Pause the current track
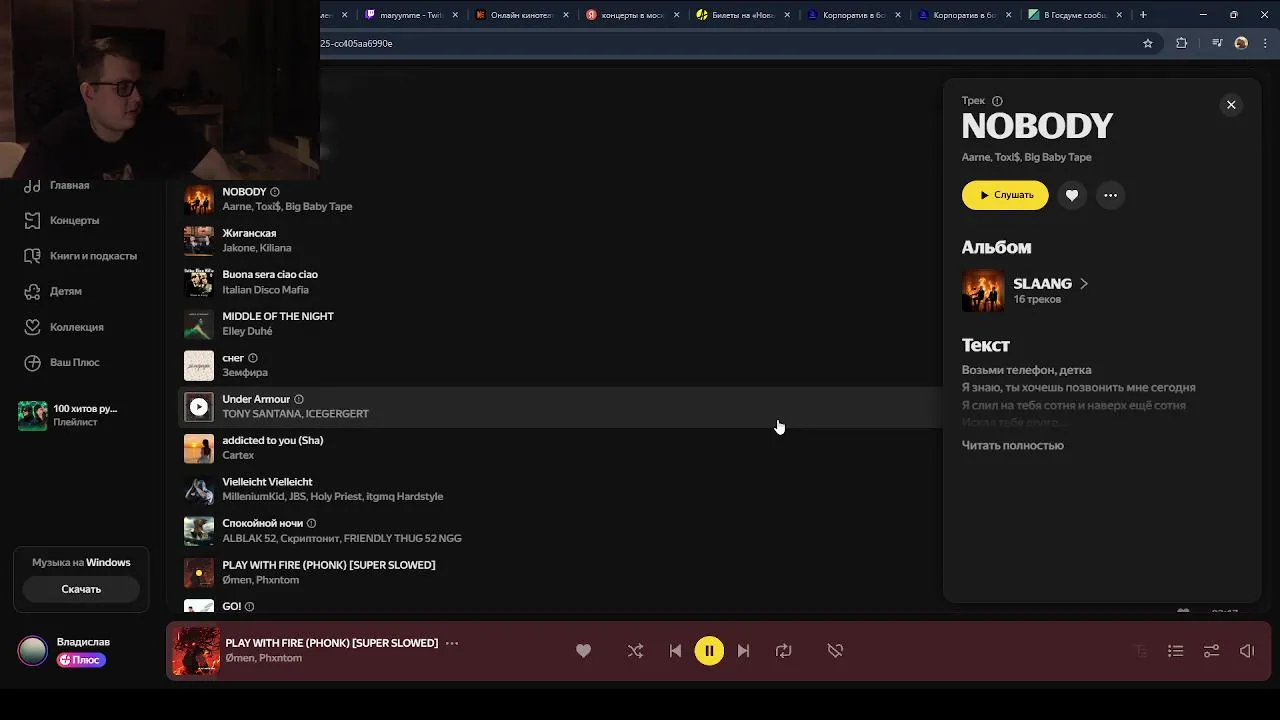1280x720 pixels. coord(709,651)
